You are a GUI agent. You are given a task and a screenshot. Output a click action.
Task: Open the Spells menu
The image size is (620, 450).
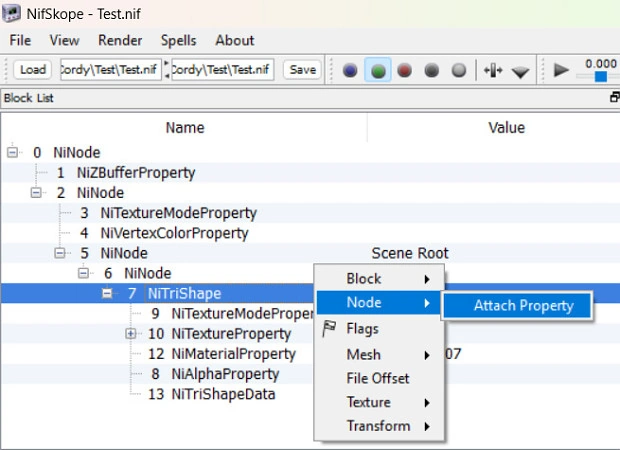[178, 40]
